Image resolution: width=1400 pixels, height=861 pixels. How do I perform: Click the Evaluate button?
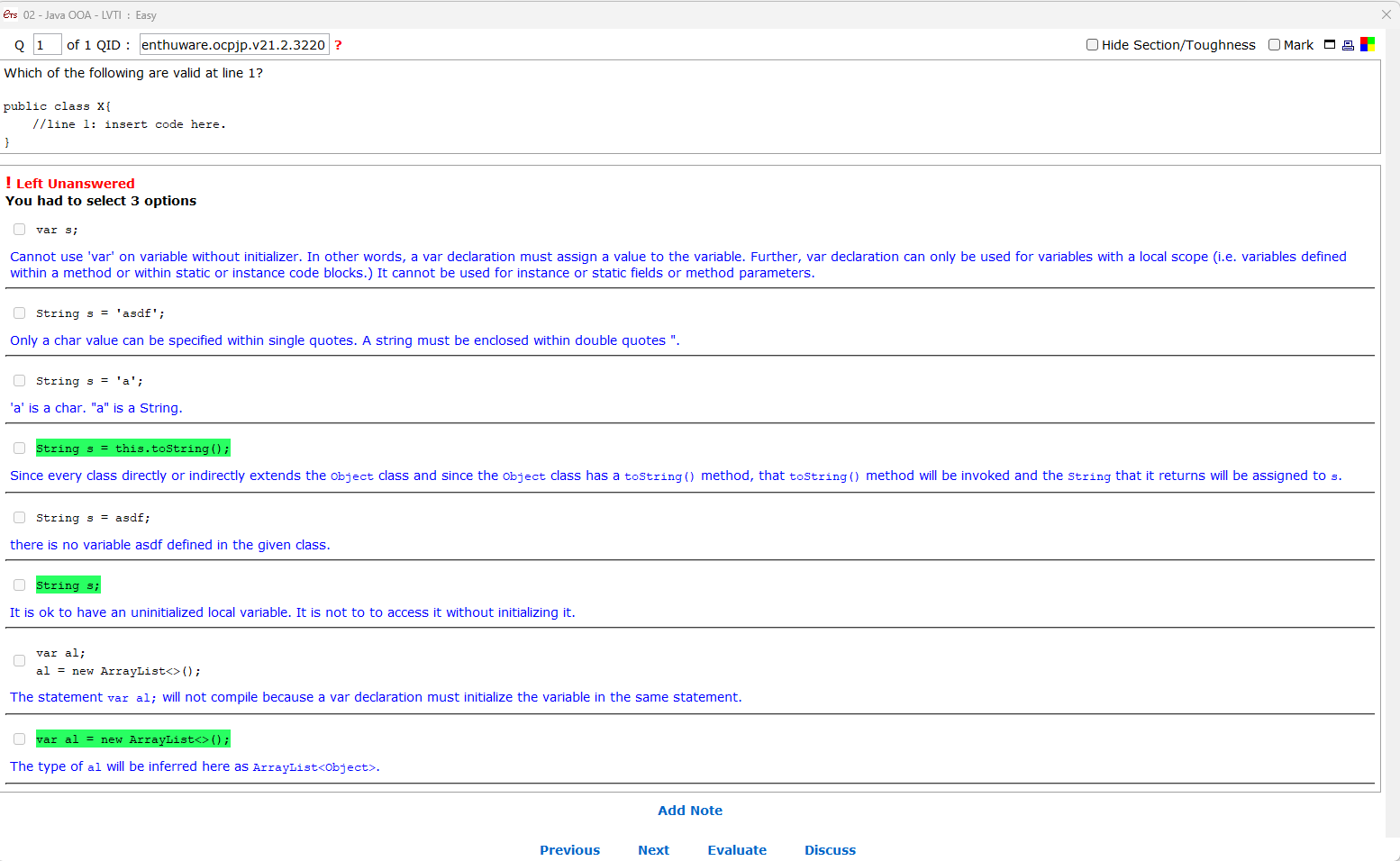coord(737,850)
